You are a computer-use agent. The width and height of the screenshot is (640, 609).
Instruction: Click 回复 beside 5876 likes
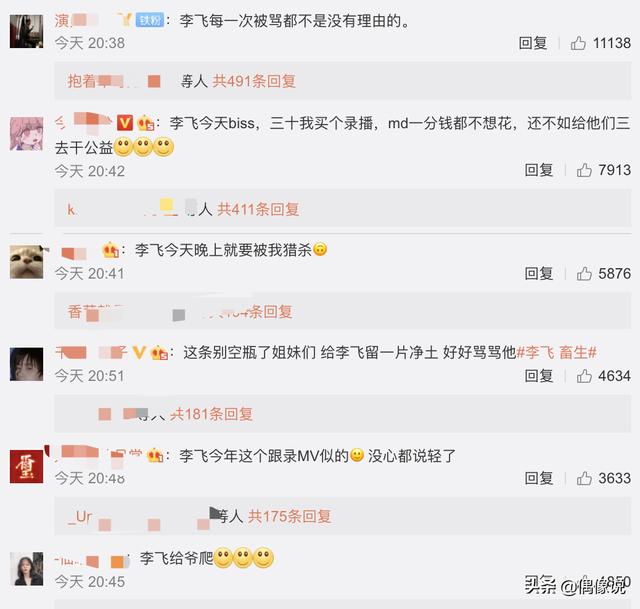click(539, 273)
